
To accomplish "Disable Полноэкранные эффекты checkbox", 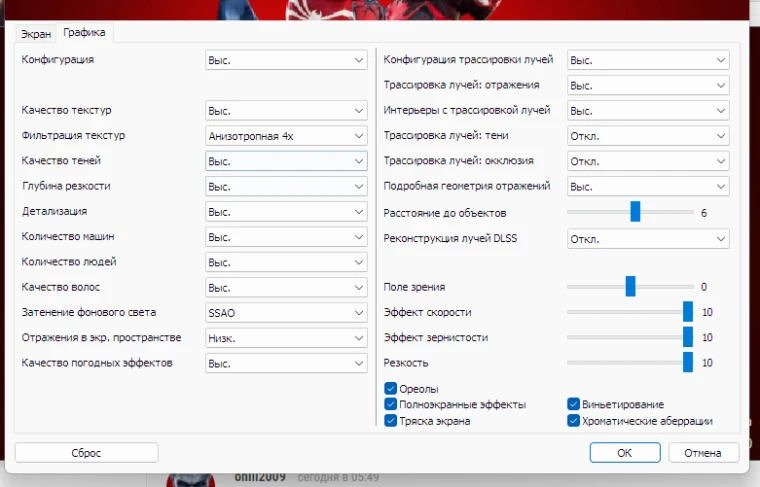I will [x=391, y=404].
